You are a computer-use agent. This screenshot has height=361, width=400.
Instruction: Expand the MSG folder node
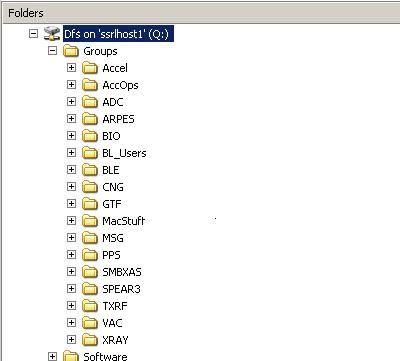tap(71, 238)
